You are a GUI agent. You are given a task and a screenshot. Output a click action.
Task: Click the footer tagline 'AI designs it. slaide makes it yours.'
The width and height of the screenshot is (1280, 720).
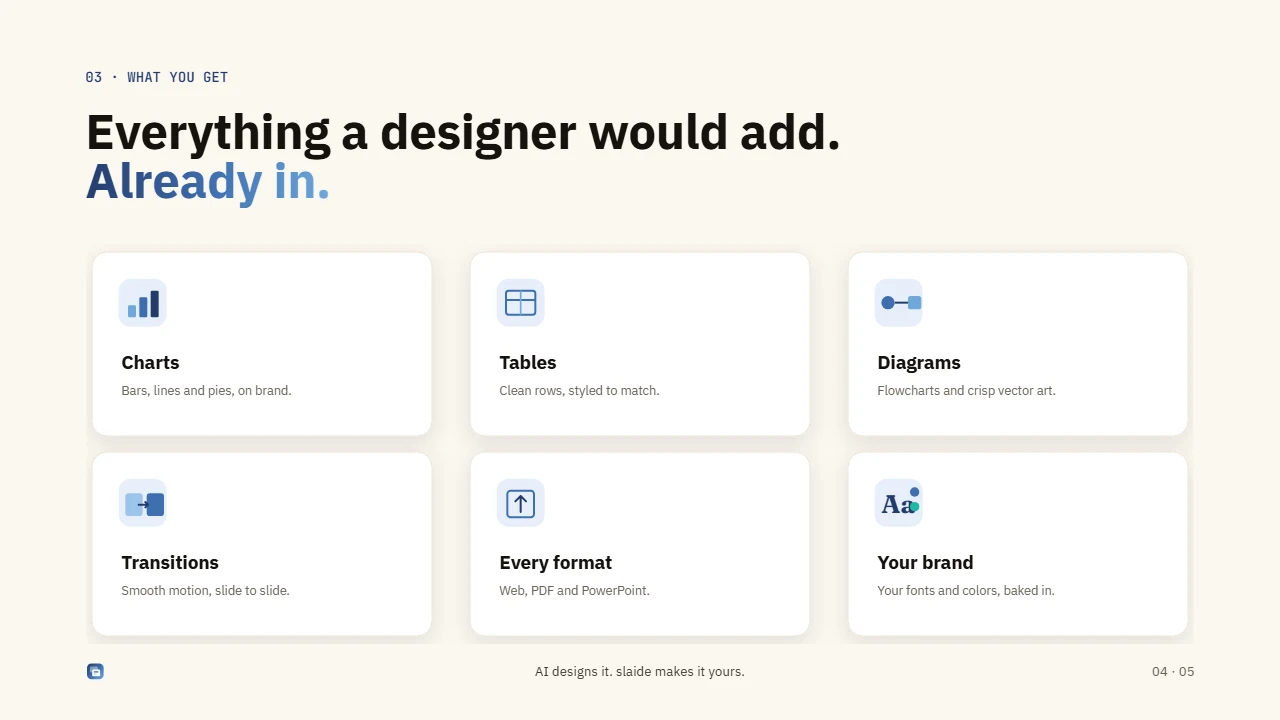[x=640, y=671]
